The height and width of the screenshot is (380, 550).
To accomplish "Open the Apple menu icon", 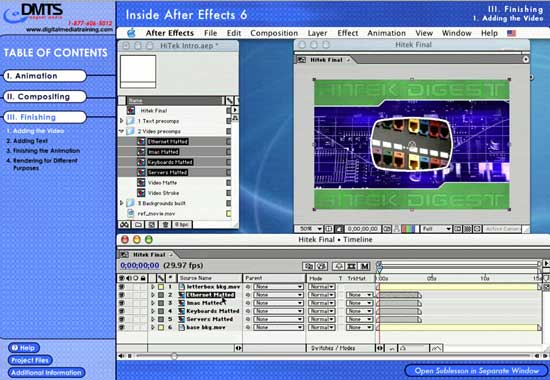I will click(x=131, y=33).
